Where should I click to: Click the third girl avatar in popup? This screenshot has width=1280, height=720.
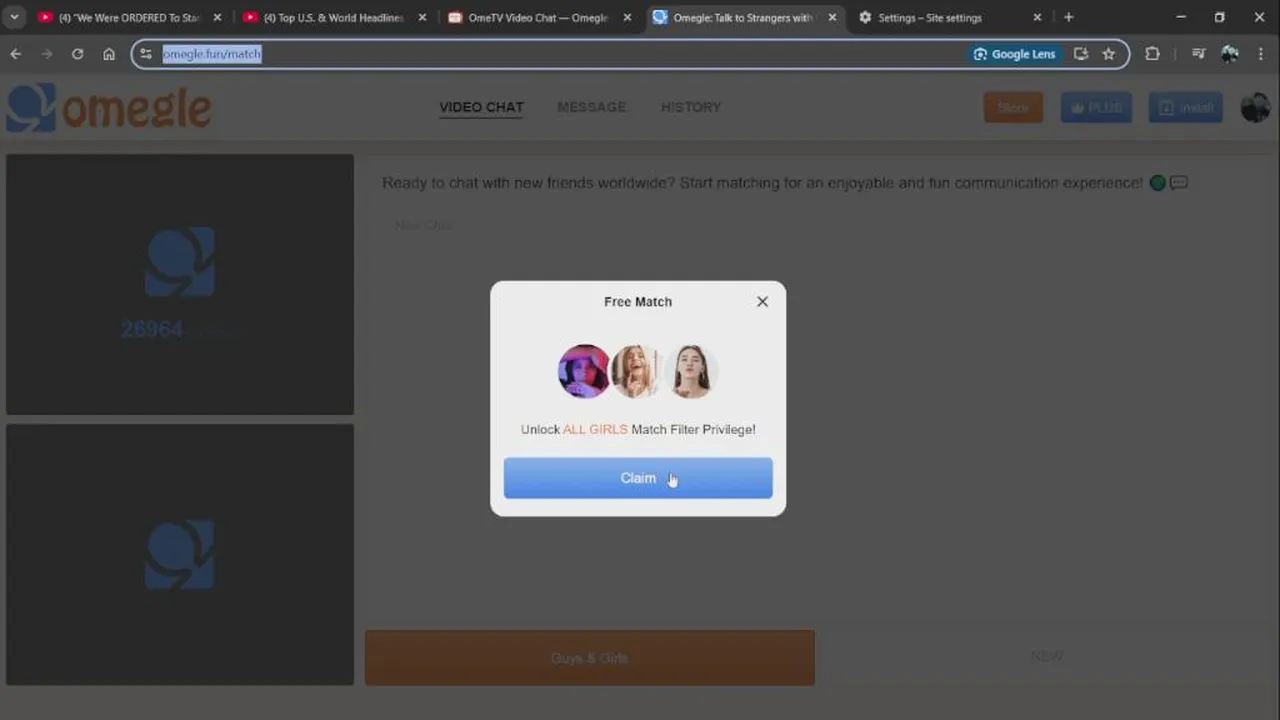(690, 372)
